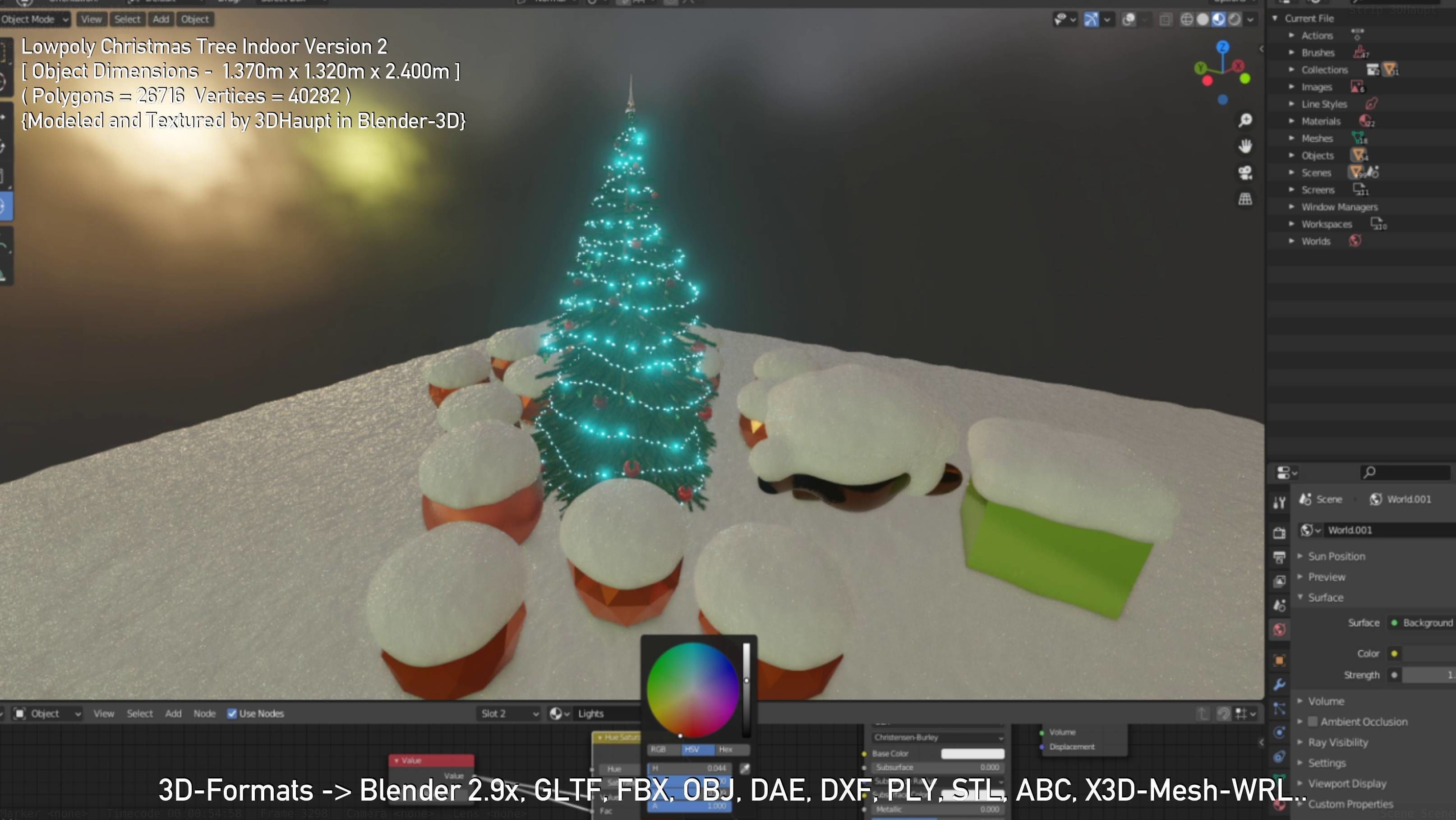Open the Physics properties tab
This screenshot has height=820, width=1456.
[1279, 732]
